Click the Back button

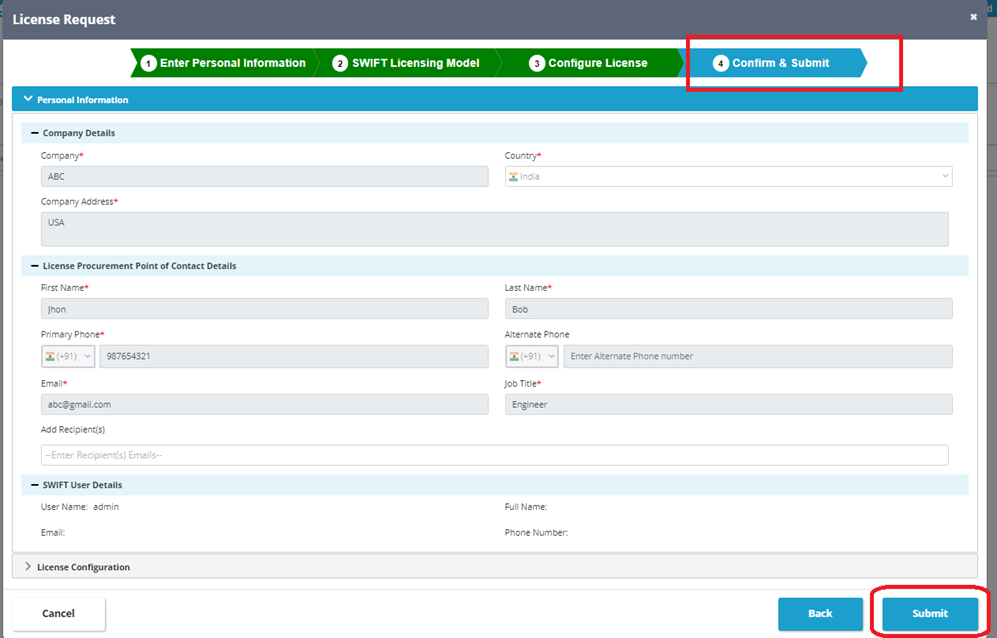[820, 613]
